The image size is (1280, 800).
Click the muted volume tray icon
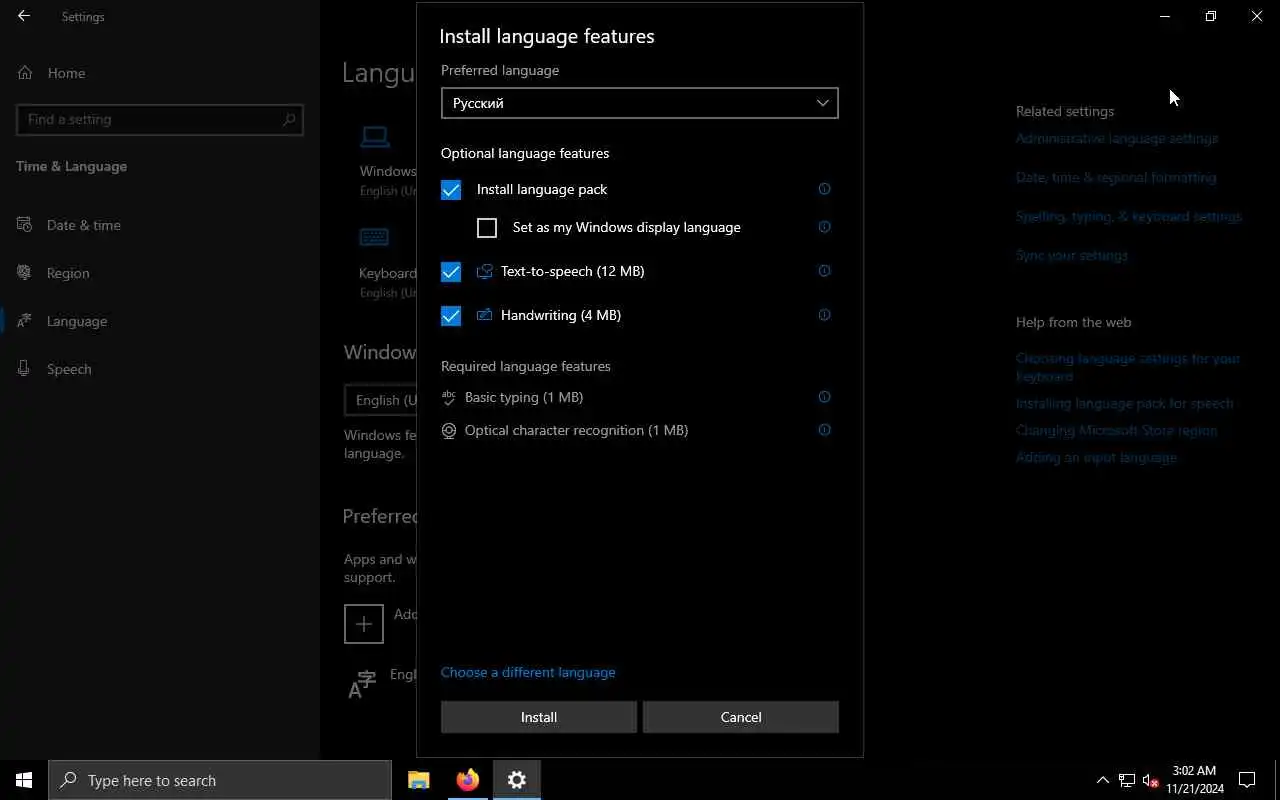point(1150,780)
